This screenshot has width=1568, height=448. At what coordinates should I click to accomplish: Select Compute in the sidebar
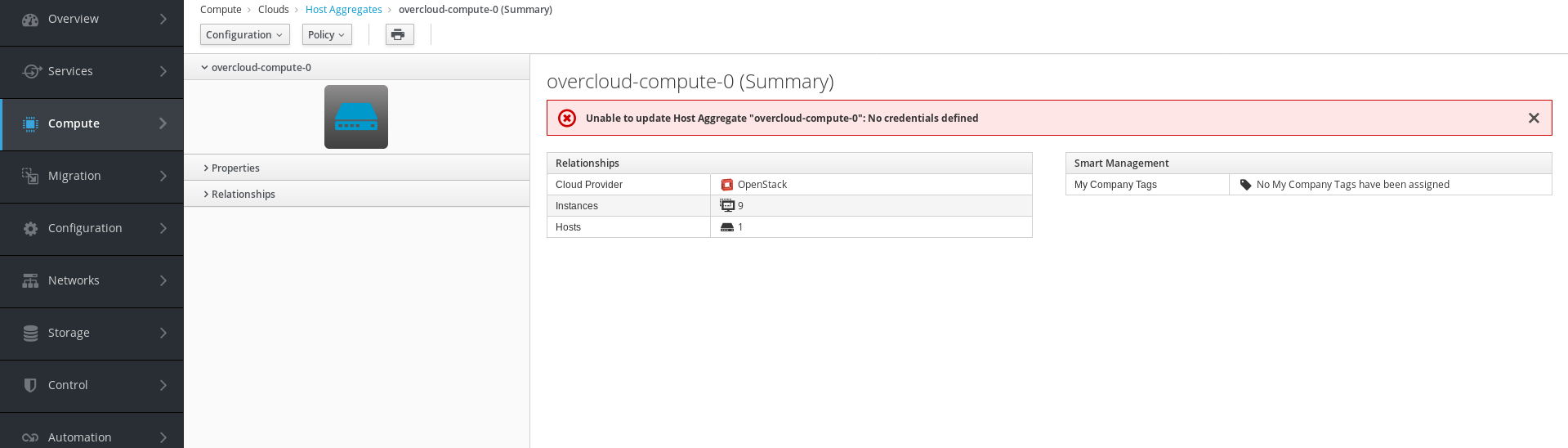point(92,124)
